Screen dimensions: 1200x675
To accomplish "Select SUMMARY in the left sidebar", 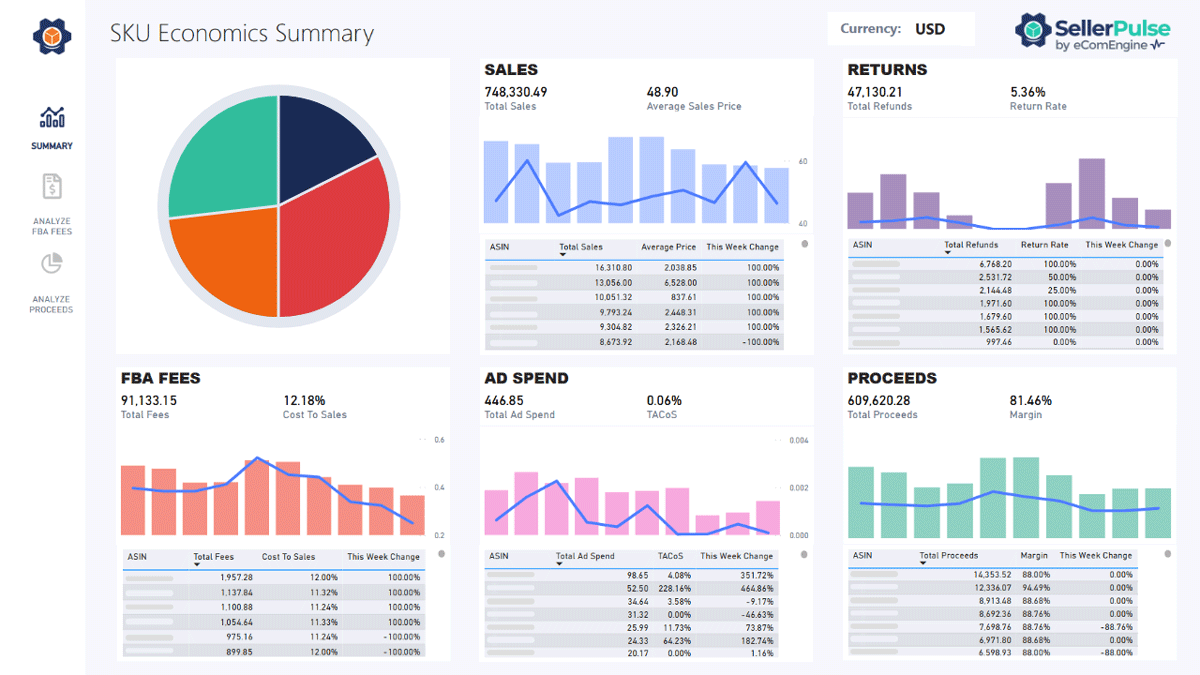I will [x=51, y=145].
